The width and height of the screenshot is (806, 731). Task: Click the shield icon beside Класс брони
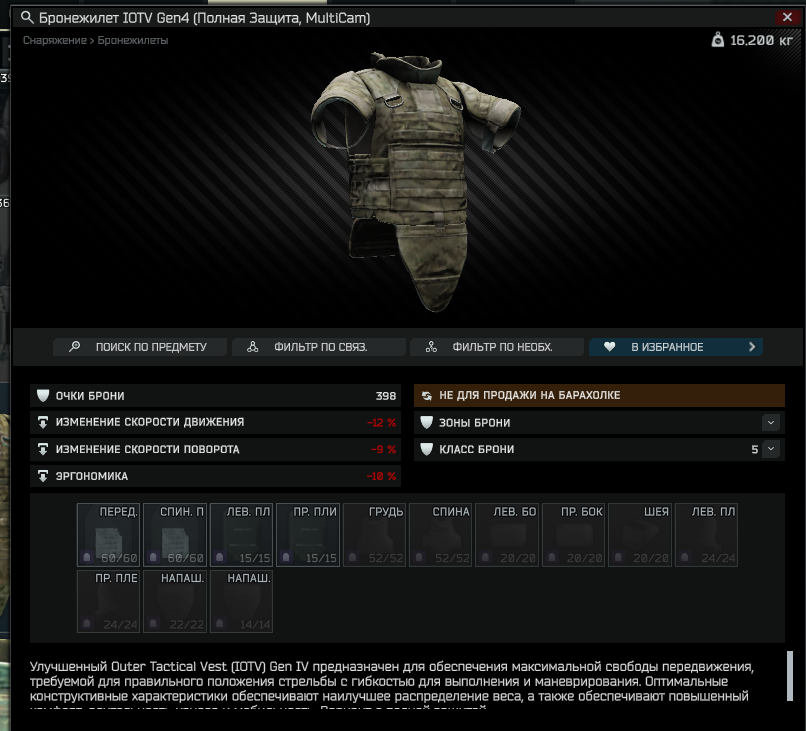pyautogui.click(x=426, y=449)
